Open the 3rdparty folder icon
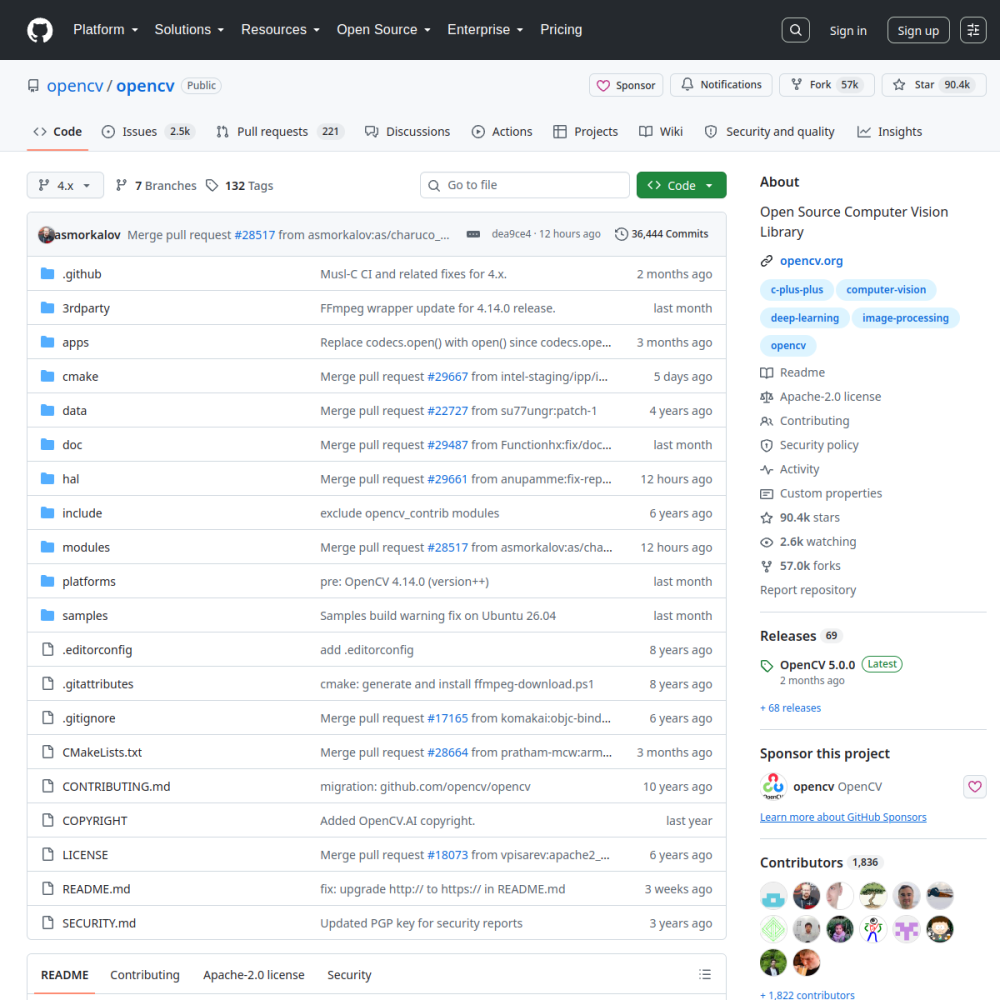 pyautogui.click(x=47, y=308)
